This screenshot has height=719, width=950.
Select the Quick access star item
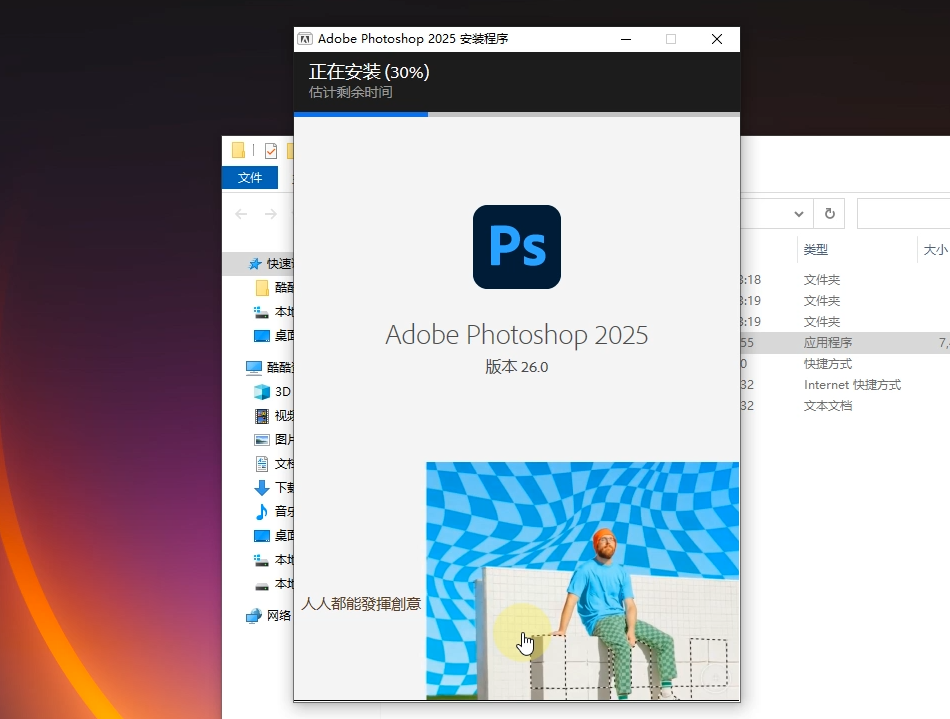click(256, 264)
